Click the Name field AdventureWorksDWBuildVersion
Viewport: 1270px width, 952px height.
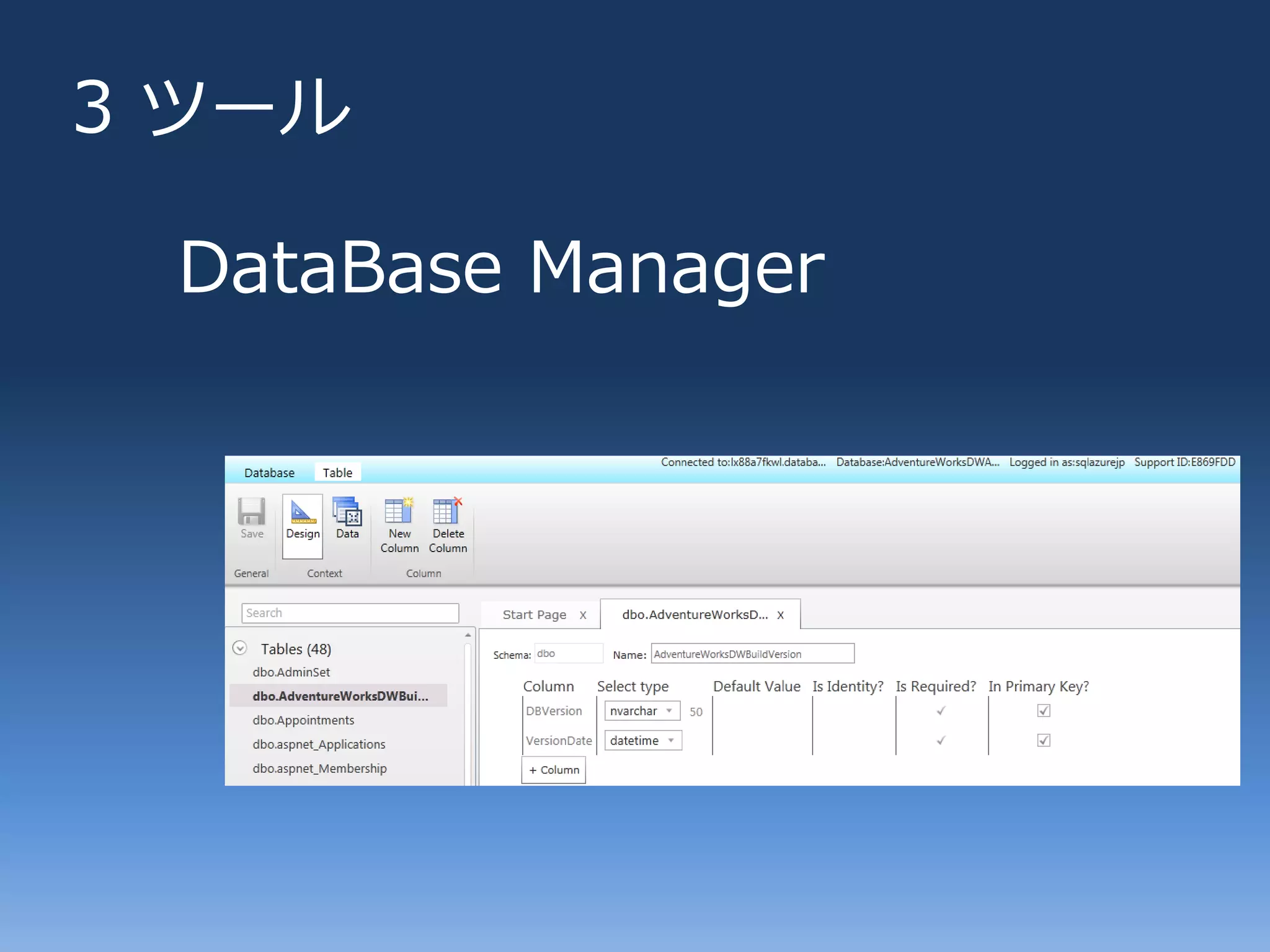pos(752,654)
